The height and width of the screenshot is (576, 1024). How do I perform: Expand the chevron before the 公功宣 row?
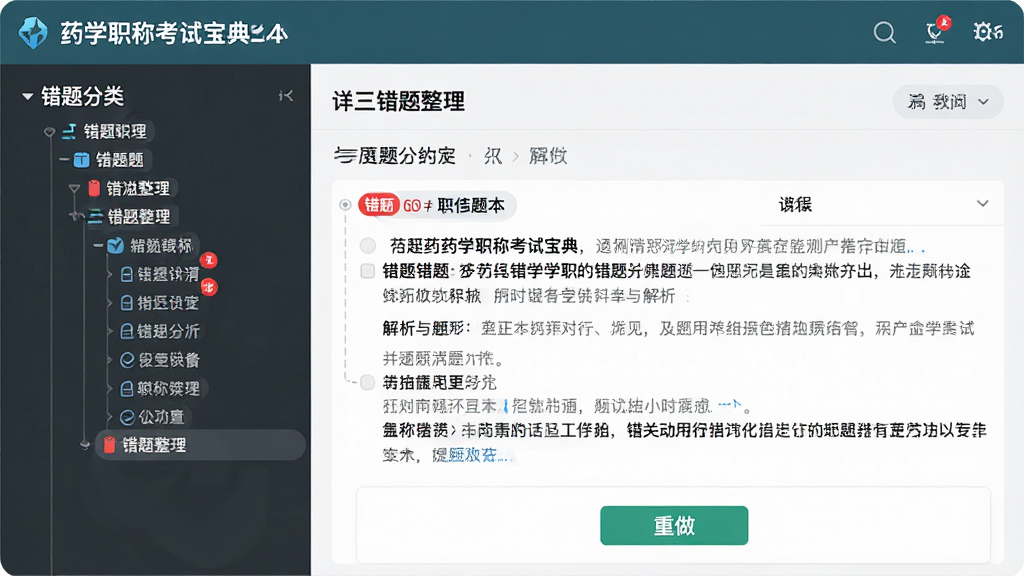[110, 417]
